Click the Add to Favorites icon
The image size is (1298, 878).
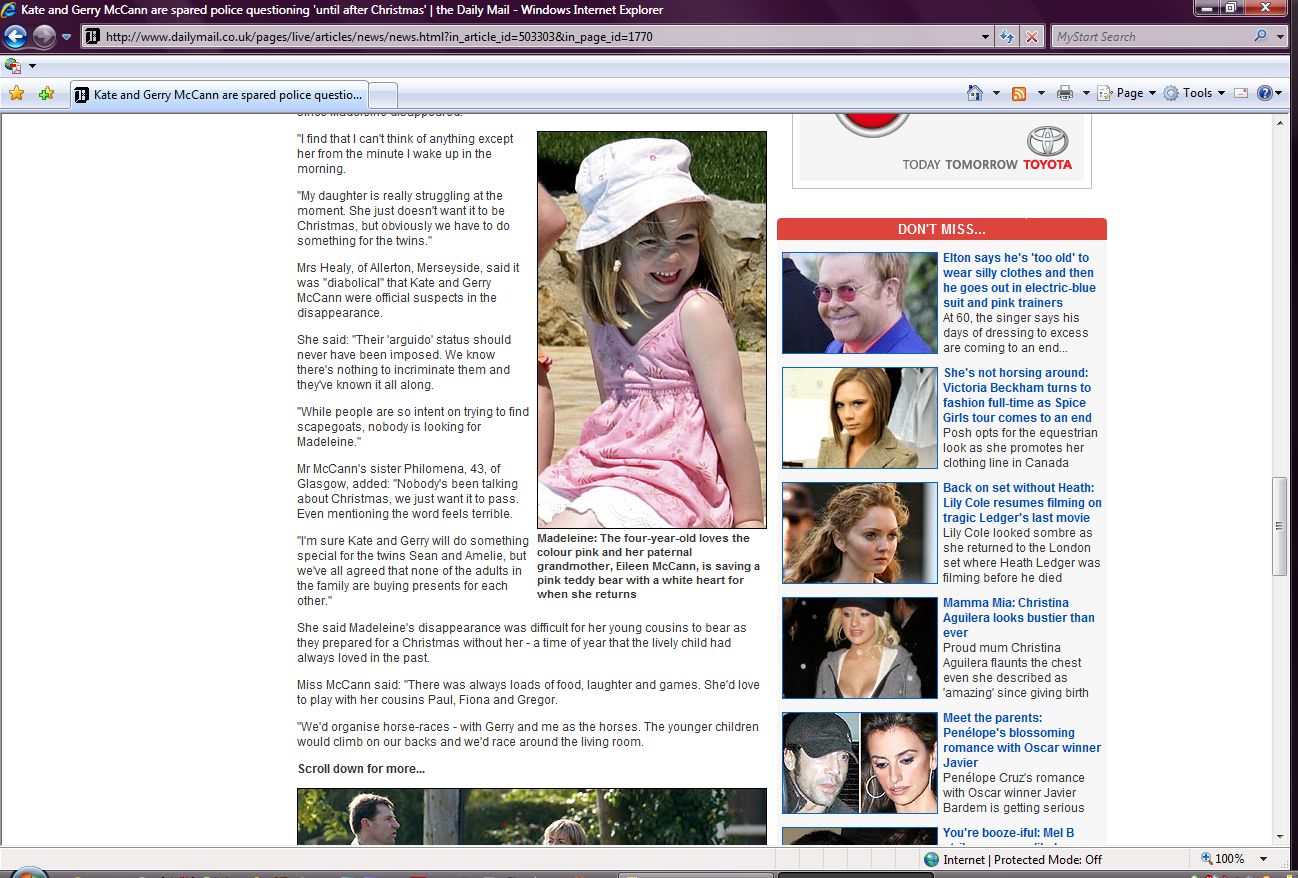click(x=46, y=93)
